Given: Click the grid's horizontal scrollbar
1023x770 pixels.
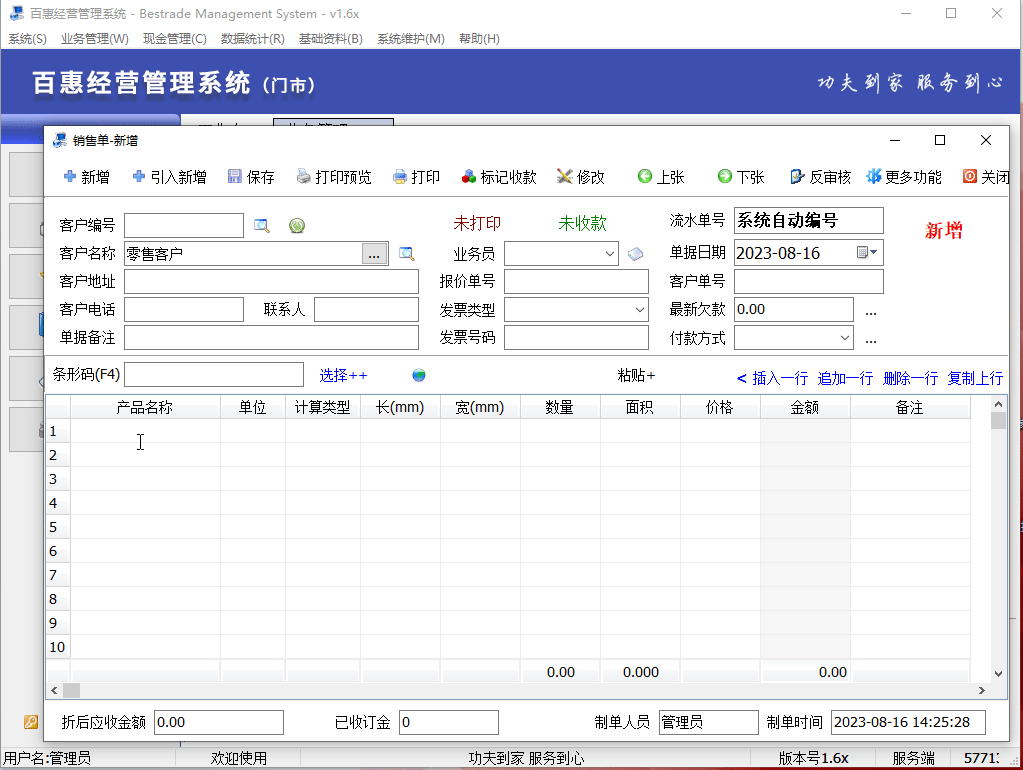Looking at the screenshot, I should coord(520,691).
